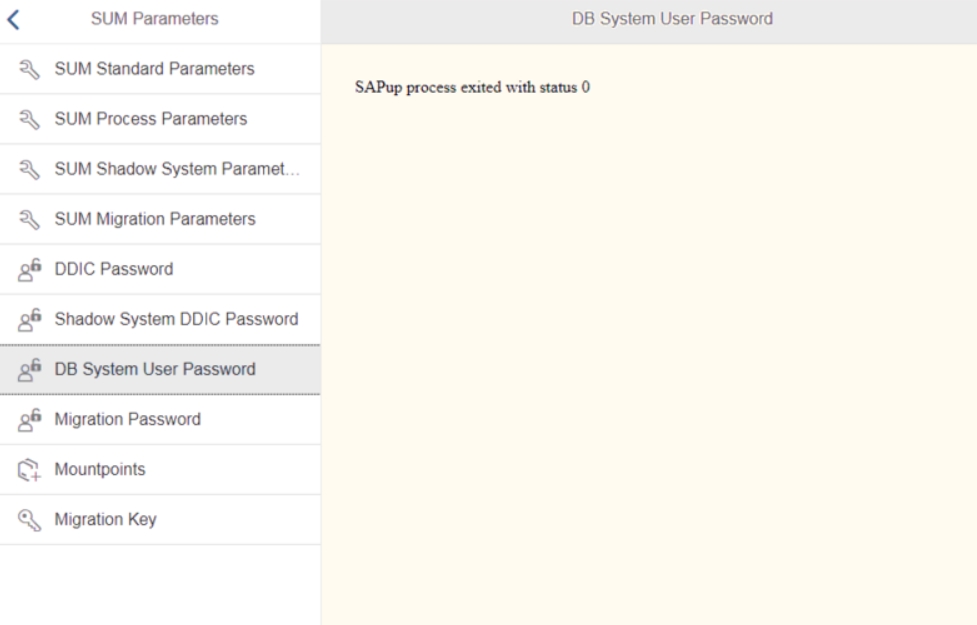The height and width of the screenshot is (625, 977).
Task: Click the SAPup process exited status text
Action: (472, 88)
